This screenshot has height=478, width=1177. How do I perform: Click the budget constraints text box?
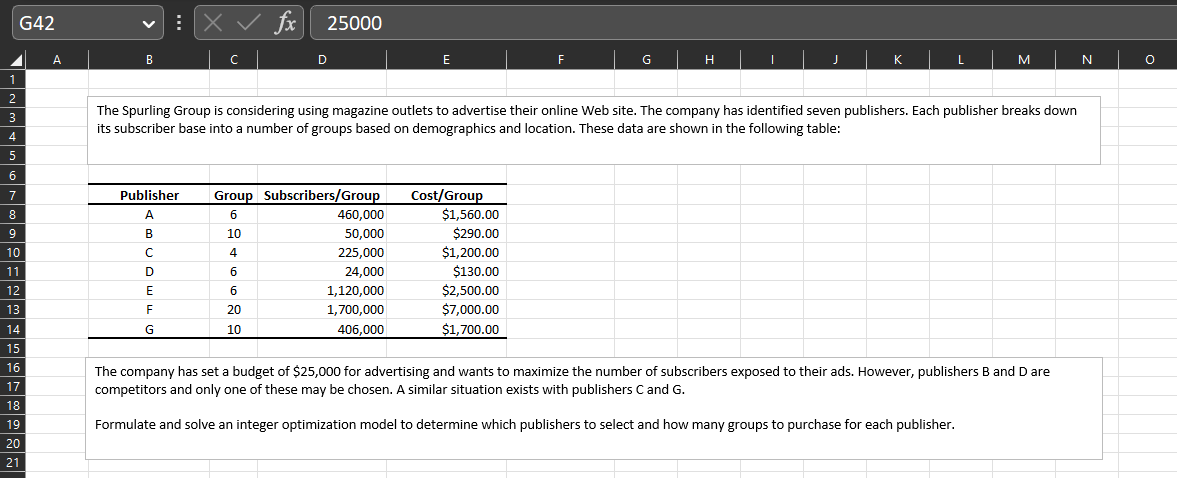[594, 408]
